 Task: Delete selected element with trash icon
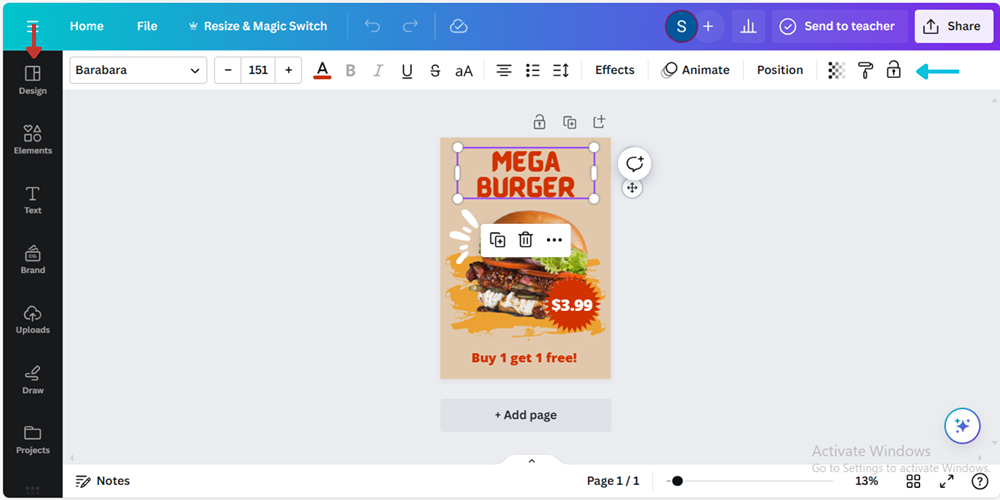[x=526, y=240]
